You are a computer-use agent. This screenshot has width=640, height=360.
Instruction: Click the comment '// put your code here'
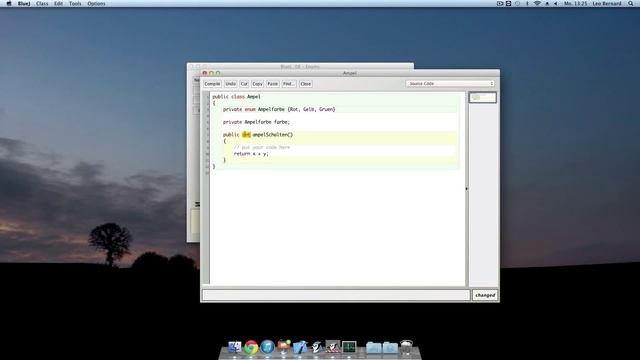(262, 147)
